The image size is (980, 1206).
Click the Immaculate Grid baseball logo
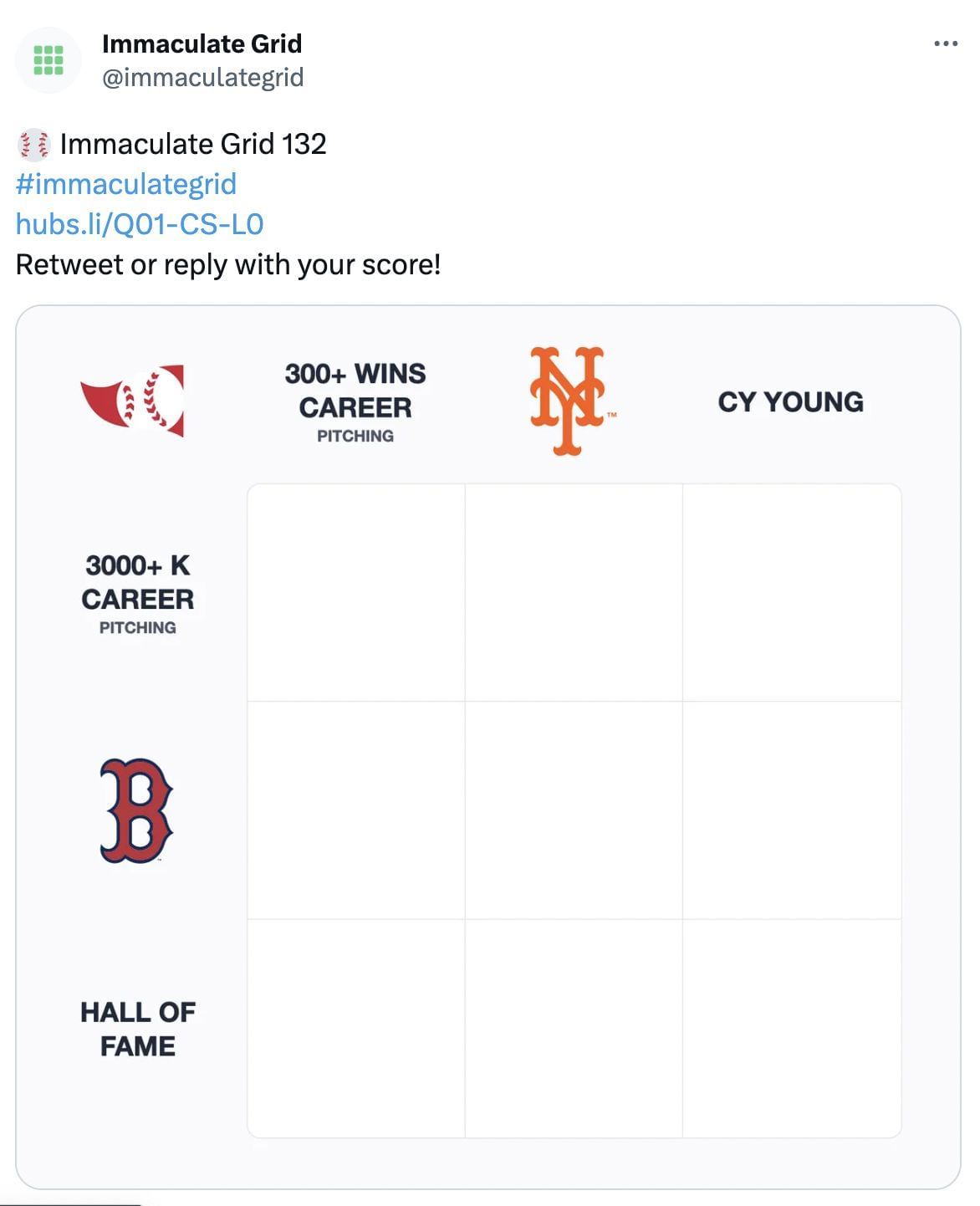(135, 401)
